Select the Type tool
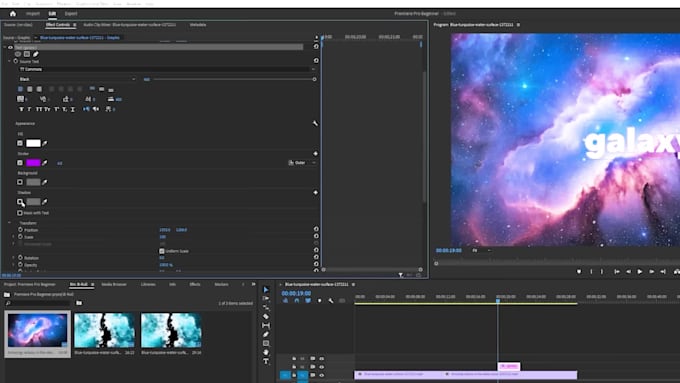Screen dimensions: 680x383 coord(266,361)
